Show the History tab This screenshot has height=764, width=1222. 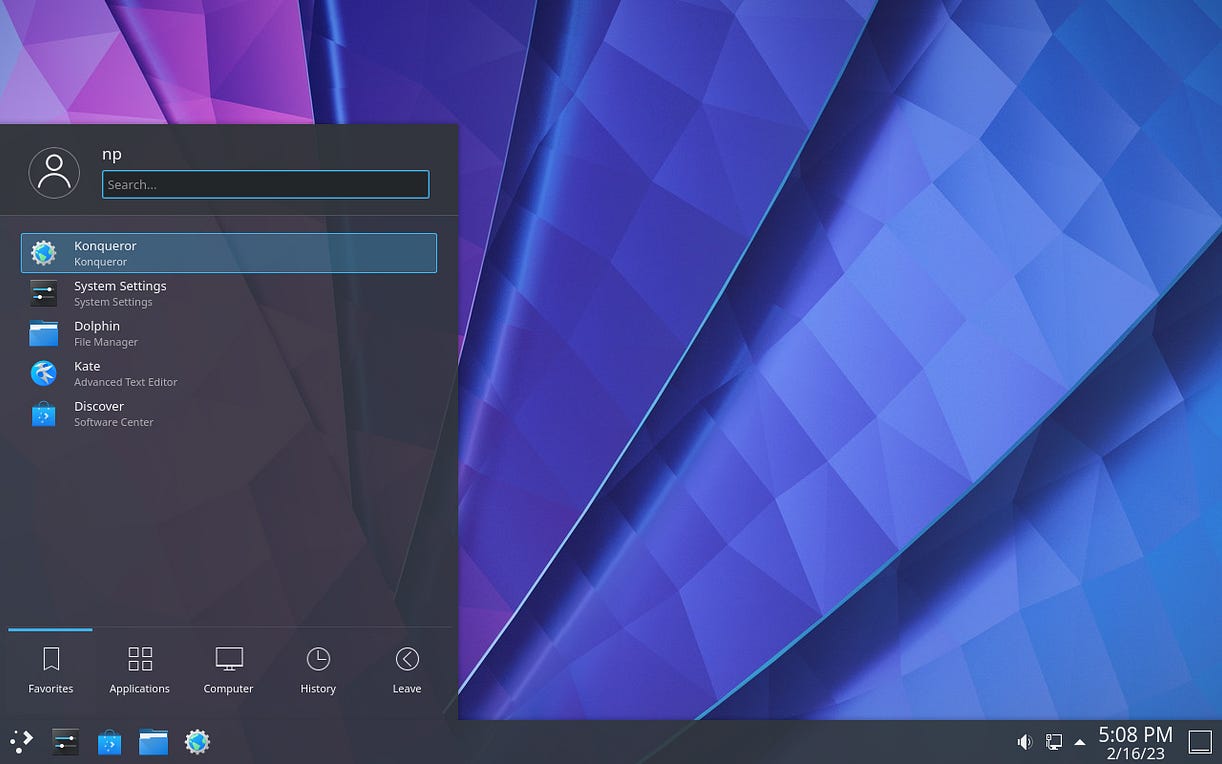click(x=318, y=670)
